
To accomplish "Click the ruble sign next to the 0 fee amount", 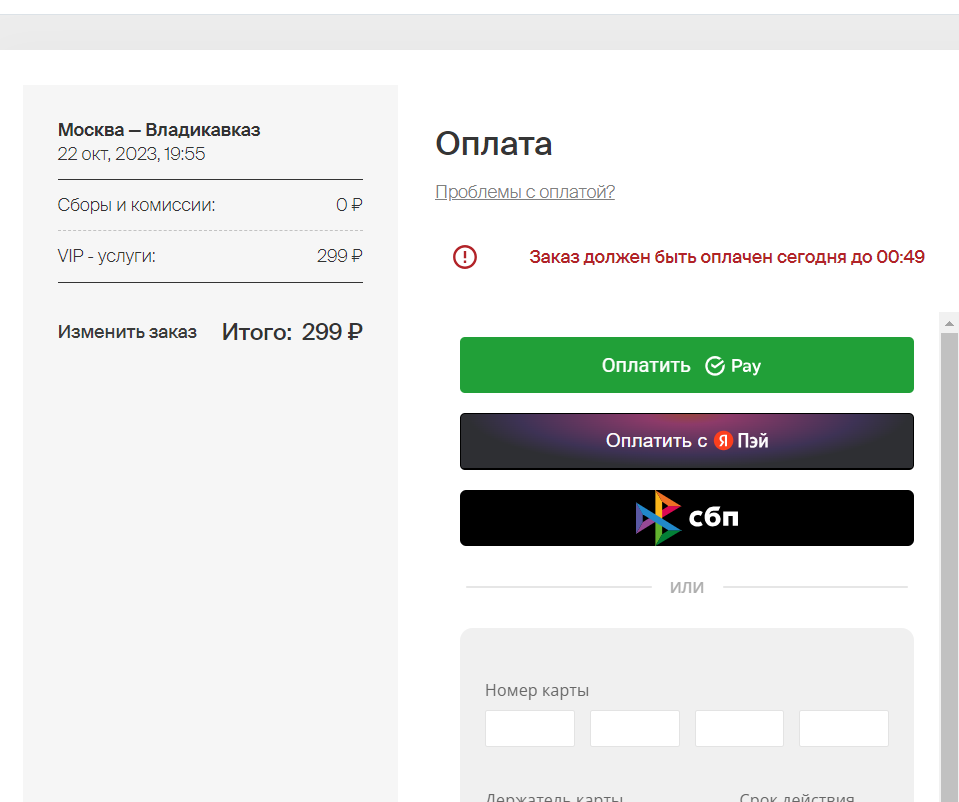I will coord(357,204).
